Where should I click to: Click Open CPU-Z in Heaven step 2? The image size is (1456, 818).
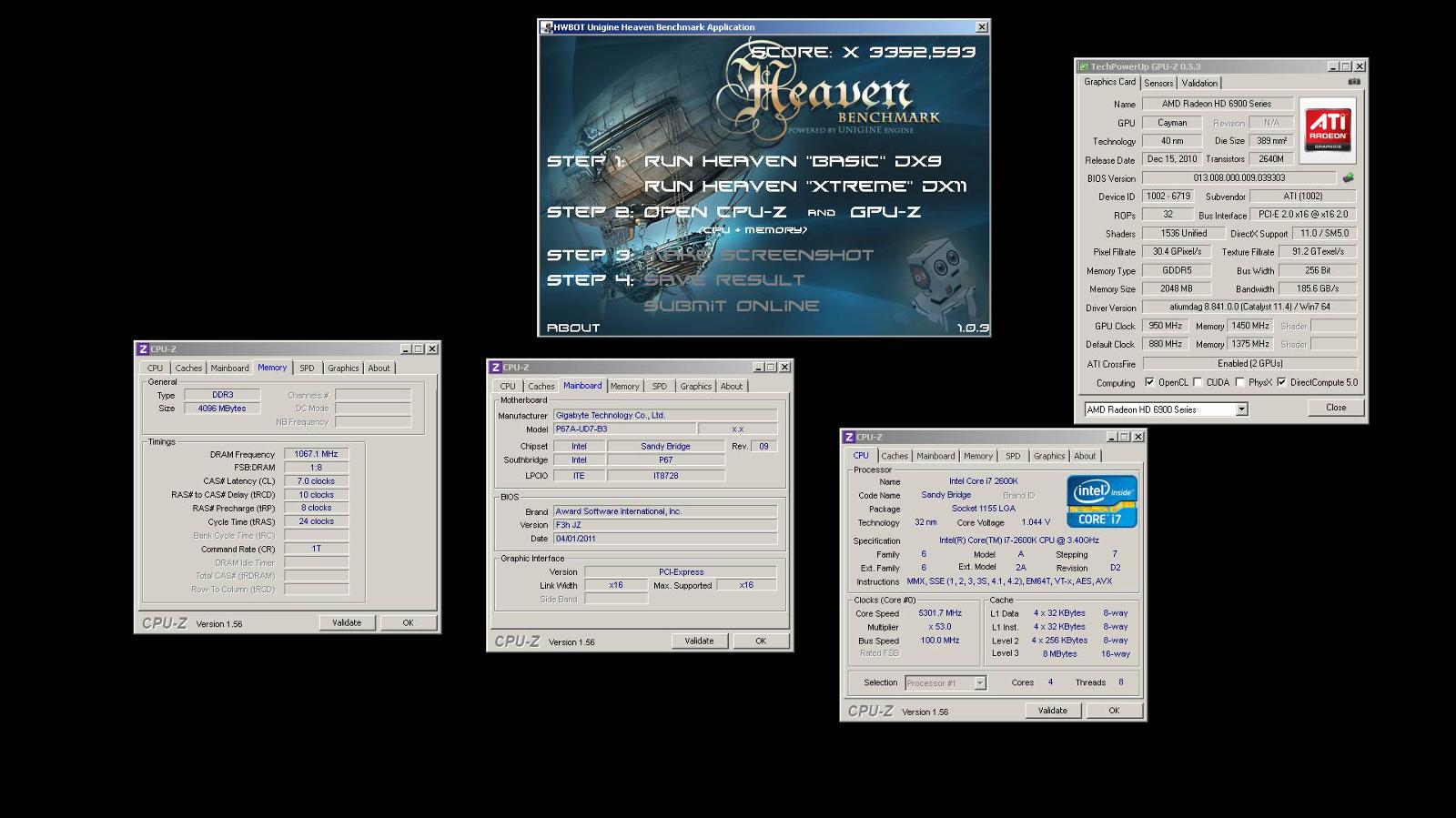pos(715,212)
